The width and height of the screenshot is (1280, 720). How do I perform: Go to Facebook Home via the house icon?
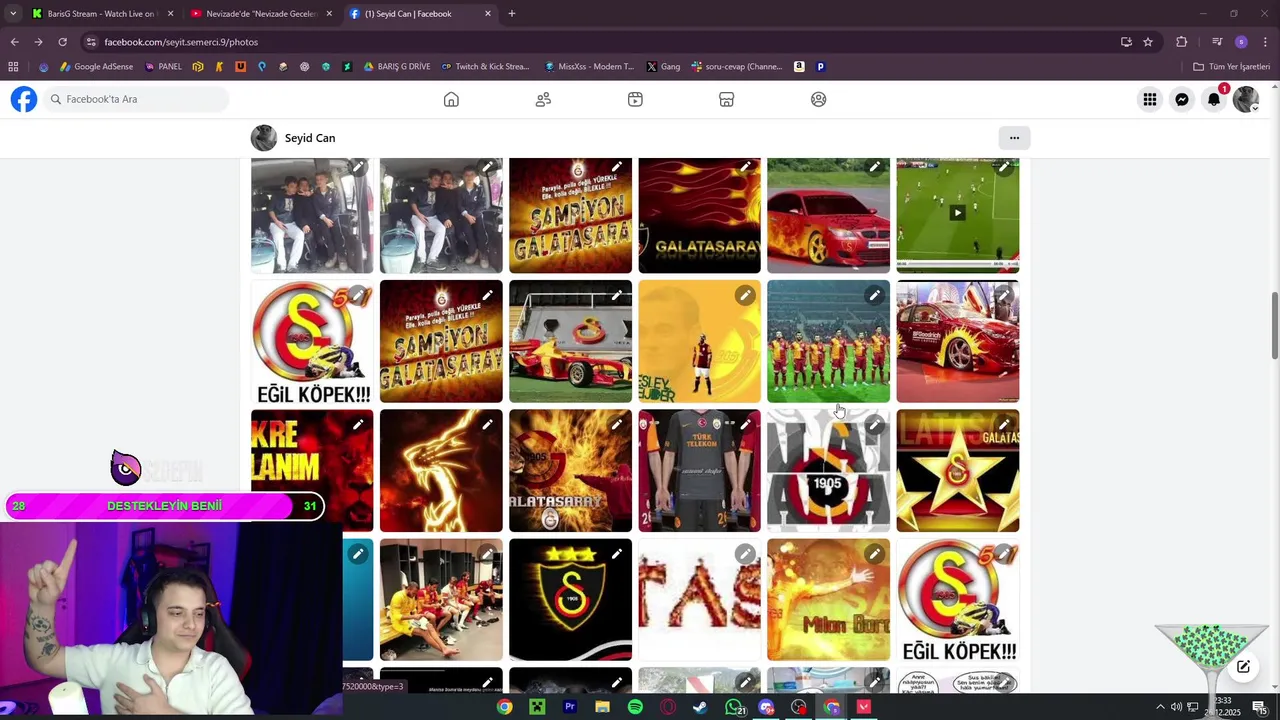click(x=451, y=99)
